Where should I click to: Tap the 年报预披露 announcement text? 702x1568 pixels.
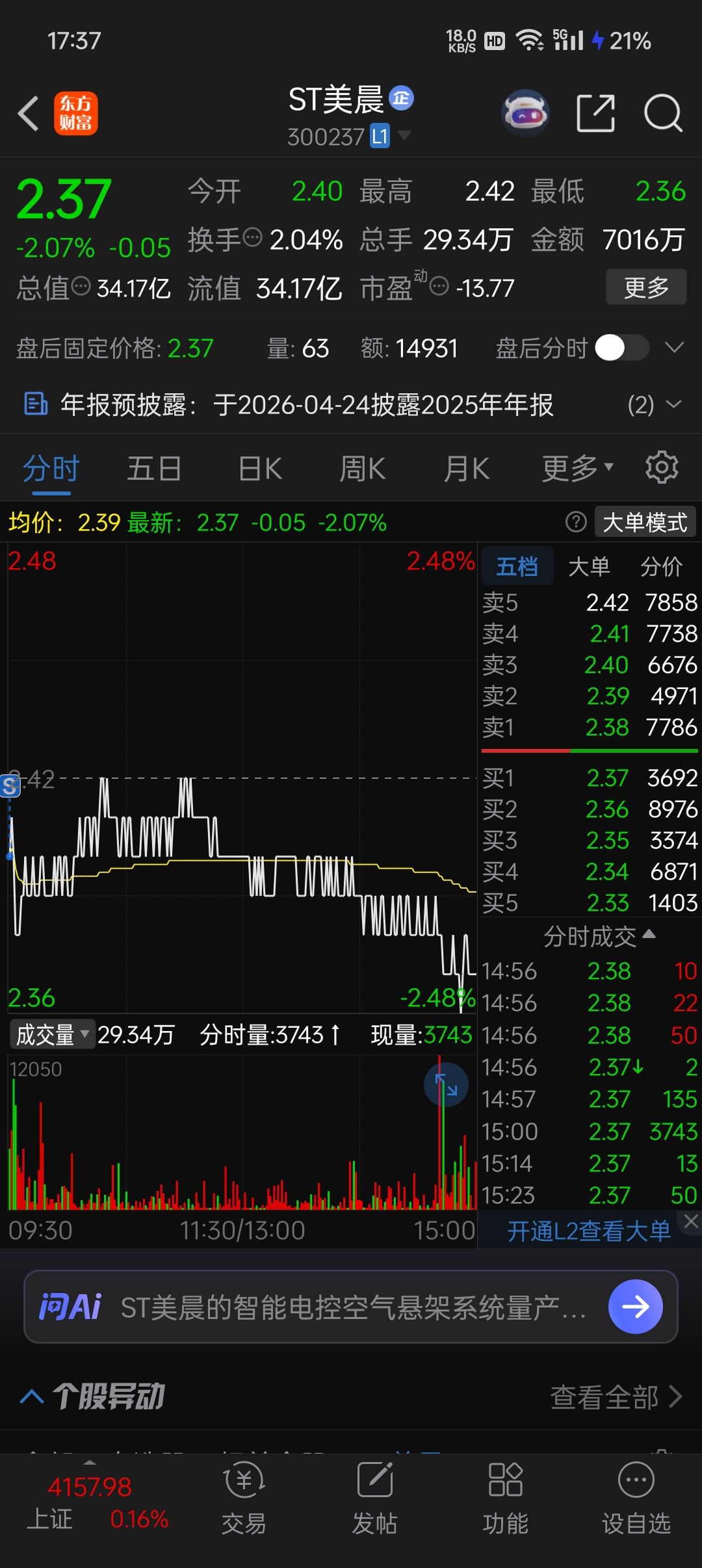307,404
